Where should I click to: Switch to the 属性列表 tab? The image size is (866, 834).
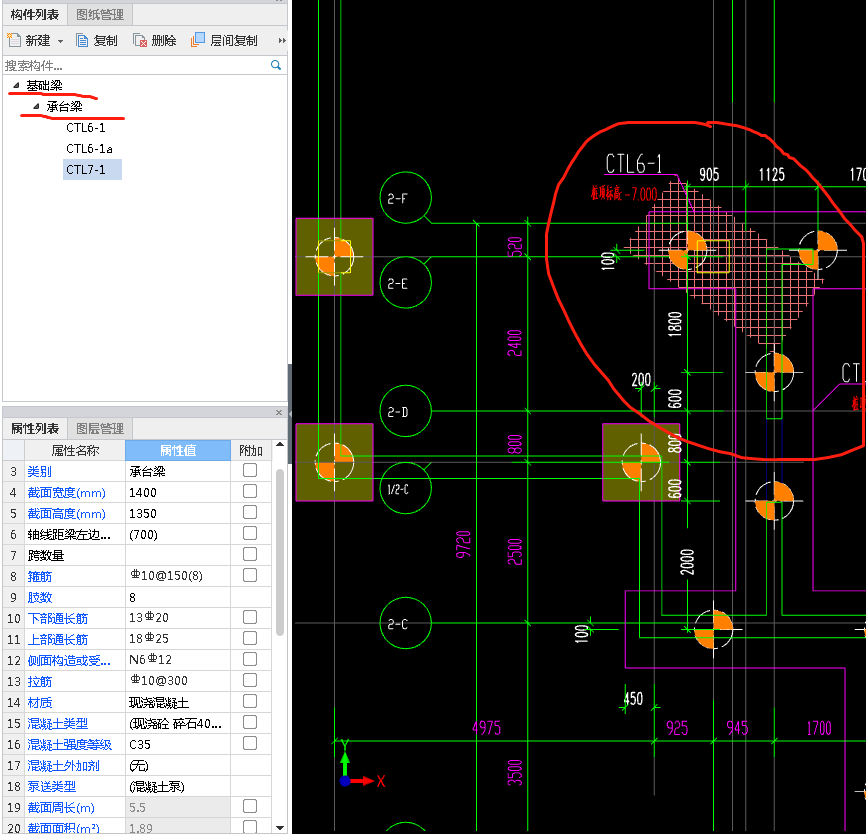35,428
